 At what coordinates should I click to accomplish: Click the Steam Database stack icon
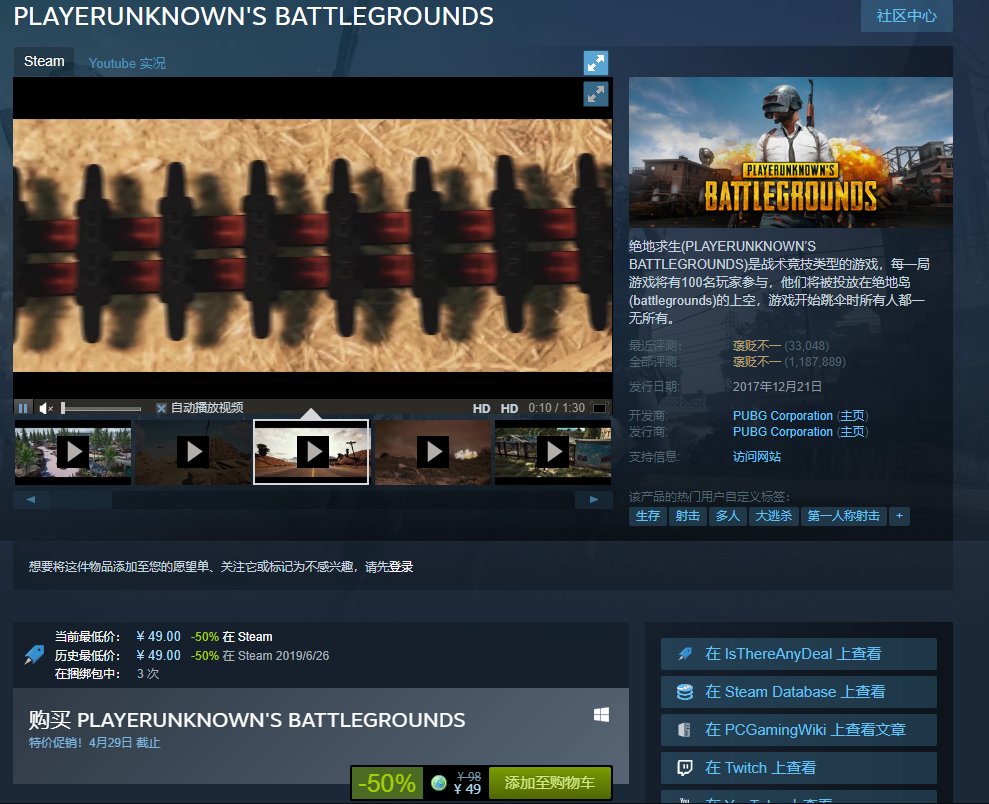[684, 692]
